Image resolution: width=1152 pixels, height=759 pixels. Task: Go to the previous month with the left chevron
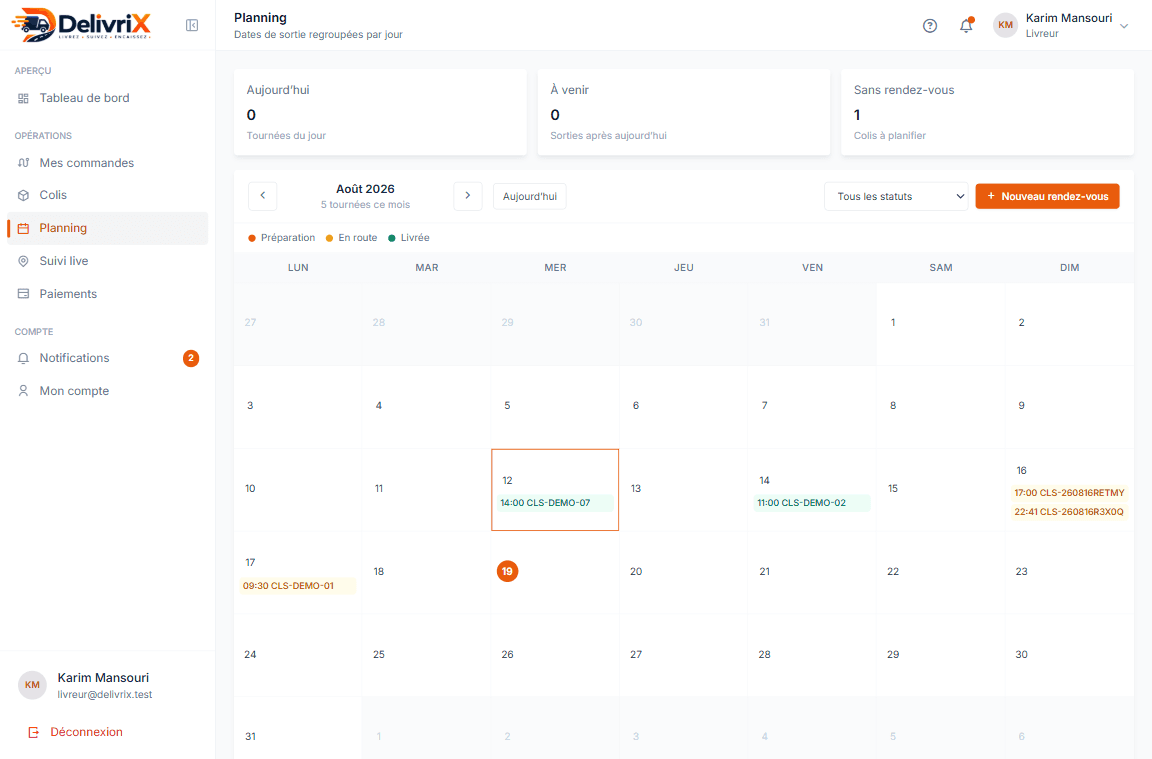(262, 196)
